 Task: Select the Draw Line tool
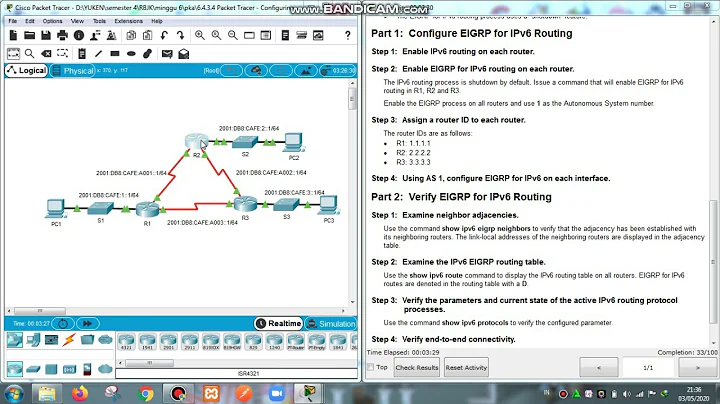point(98,54)
